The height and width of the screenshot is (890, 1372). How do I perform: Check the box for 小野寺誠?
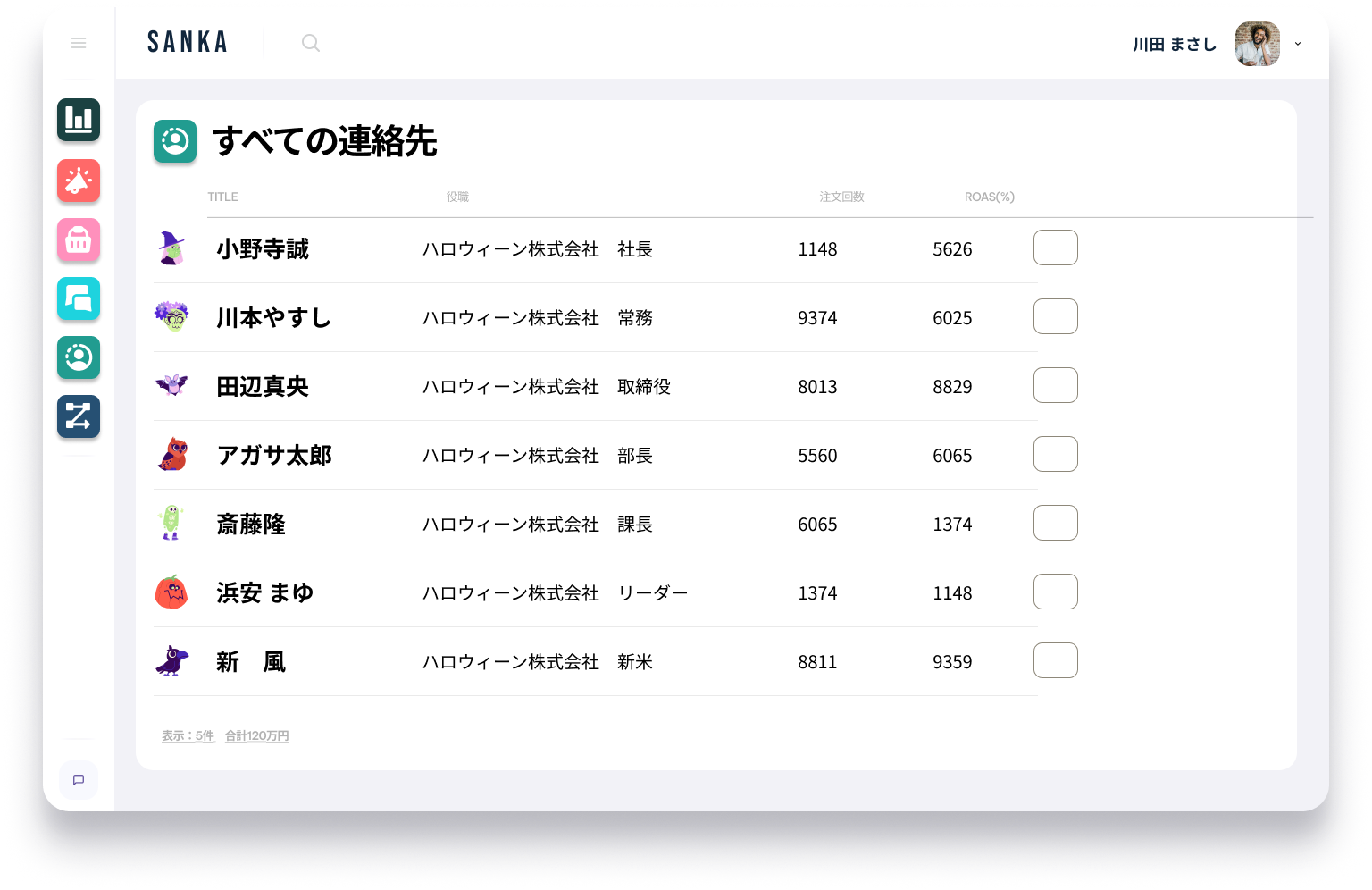pyautogui.click(x=1055, y=248)
